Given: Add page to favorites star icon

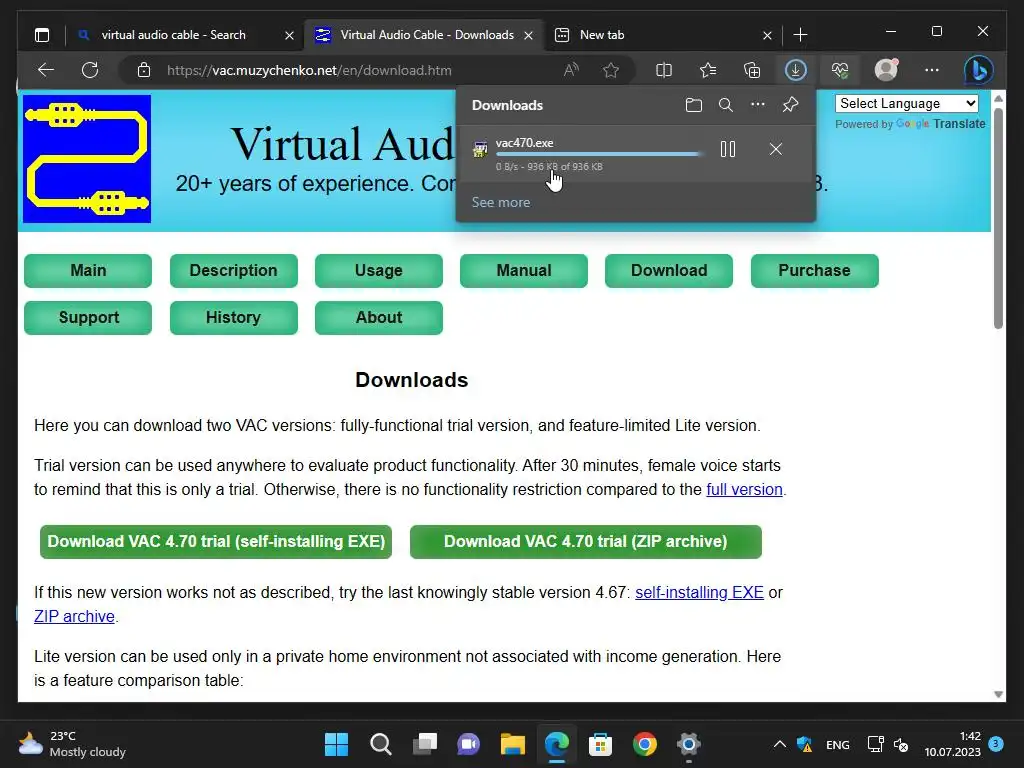Looking at the screenshot, I should [x=611, y=70].
